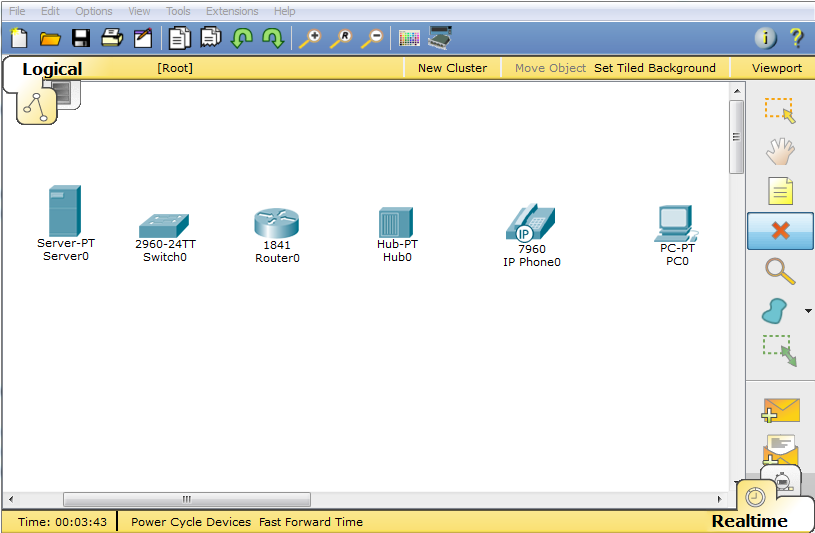This screenshot has width=815, height=533.
Task: Choose the Resize Shape tool
Action: [x=780, y=351]
